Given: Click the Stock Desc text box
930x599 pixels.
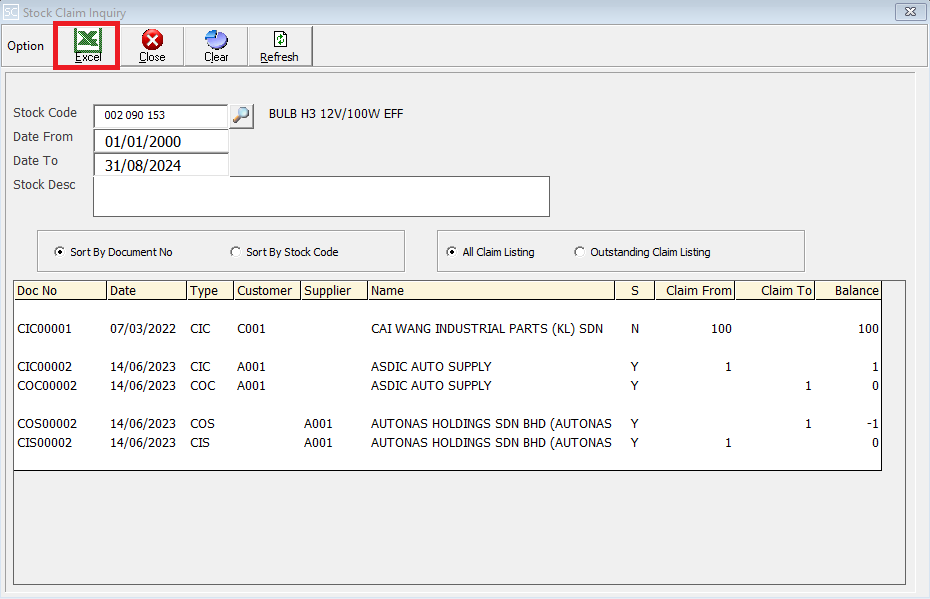Looking at the screenshot, I should [x=321, y=196].
